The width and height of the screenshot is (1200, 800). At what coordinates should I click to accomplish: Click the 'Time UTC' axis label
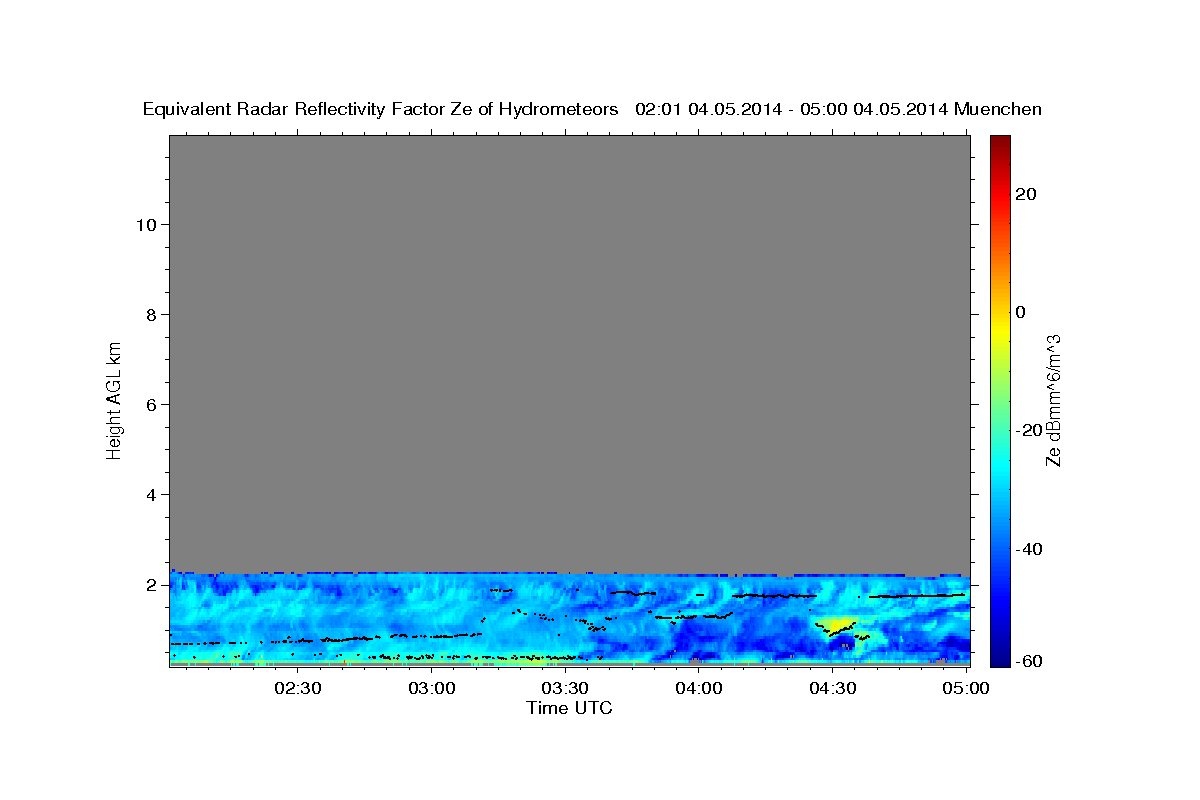click(569, 708)
